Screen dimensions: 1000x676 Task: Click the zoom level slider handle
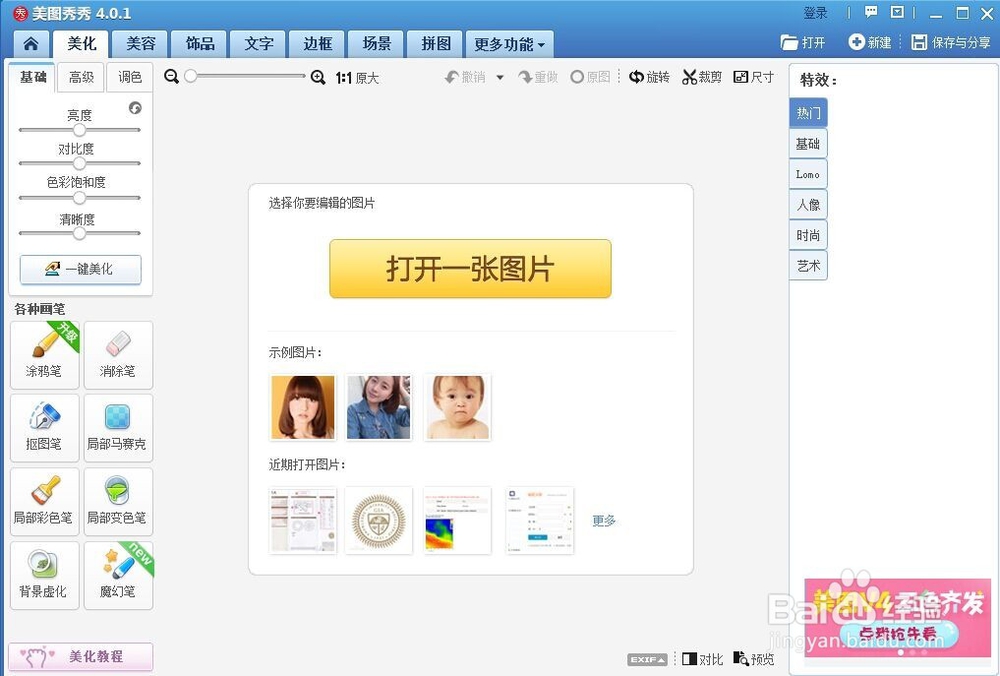pyautogui.click(x=190, y=77)
